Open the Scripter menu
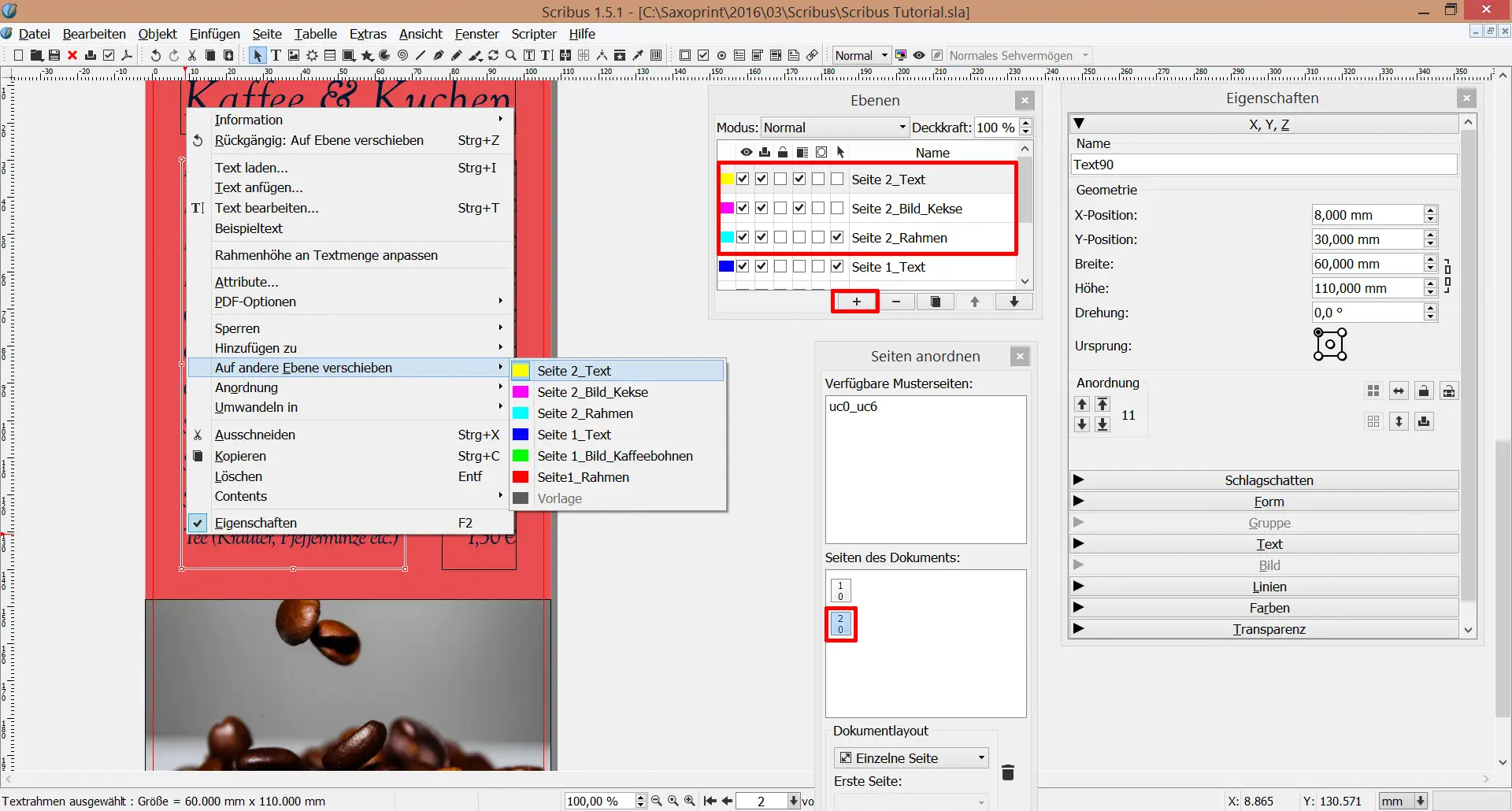This screenshot has width=1512, height=811. click(533, 34)
